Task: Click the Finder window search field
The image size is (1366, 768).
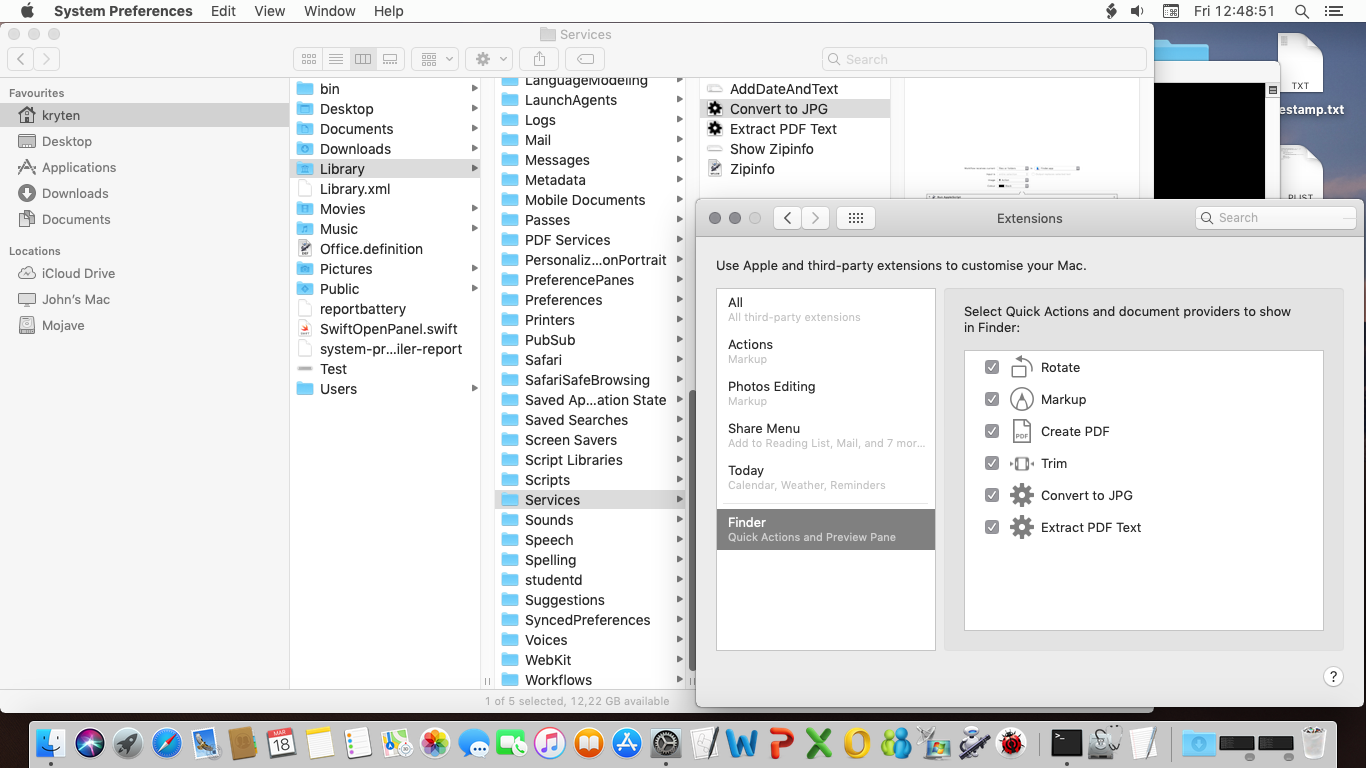Action: click(x=984, y=59)
